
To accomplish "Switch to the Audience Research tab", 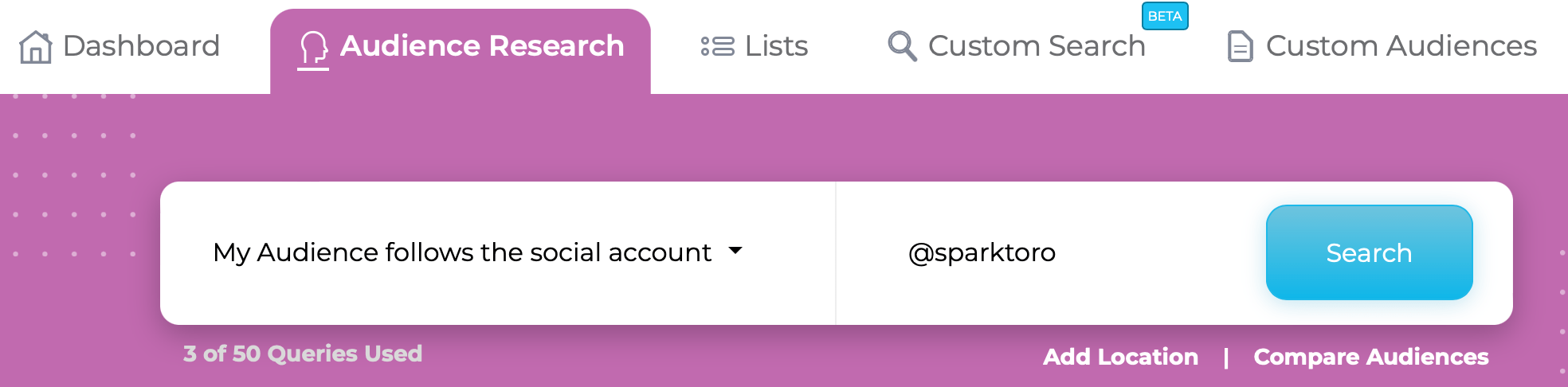I will coord(461,49).
